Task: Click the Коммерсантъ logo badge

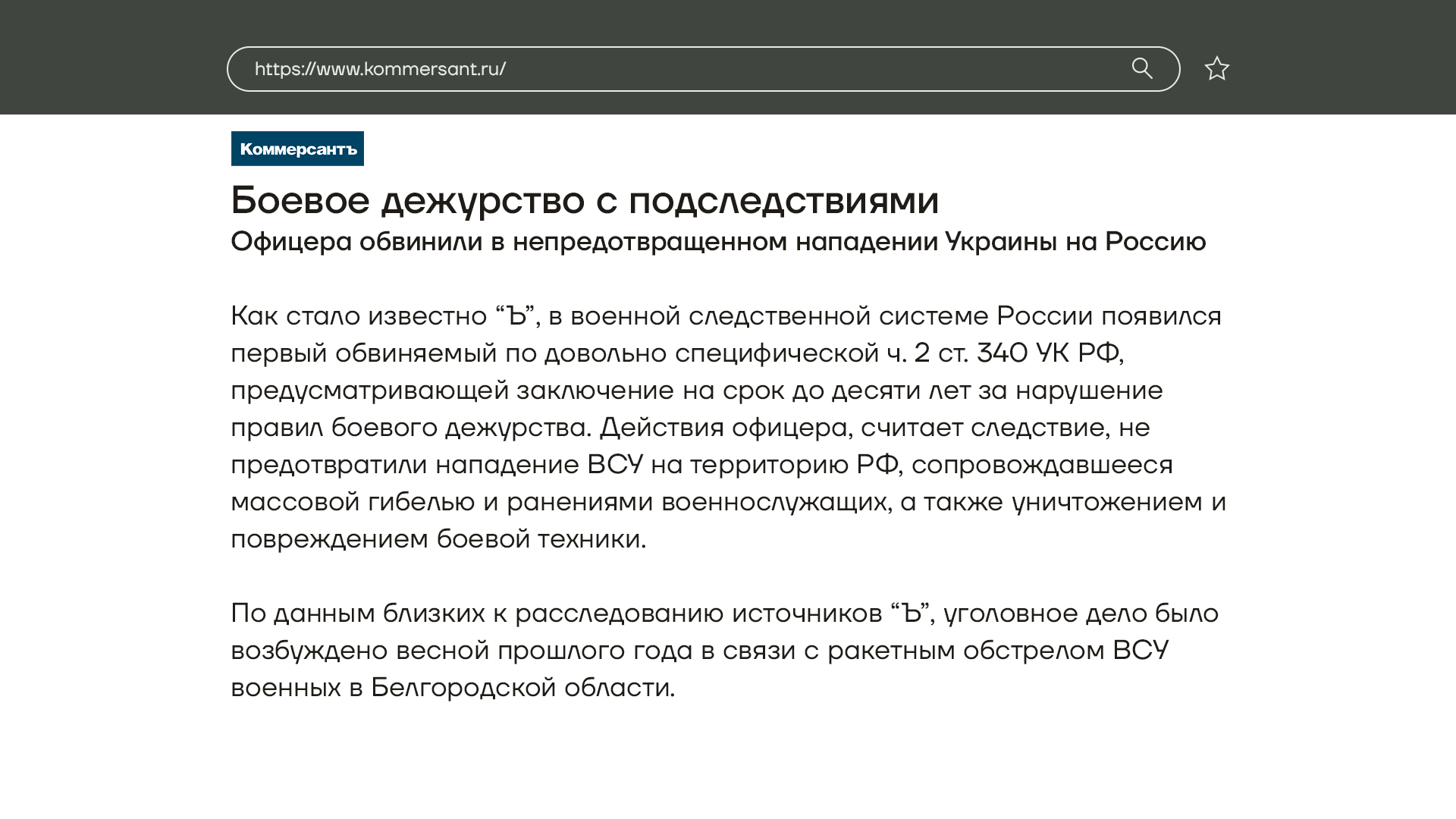Action: click(297, 149)
